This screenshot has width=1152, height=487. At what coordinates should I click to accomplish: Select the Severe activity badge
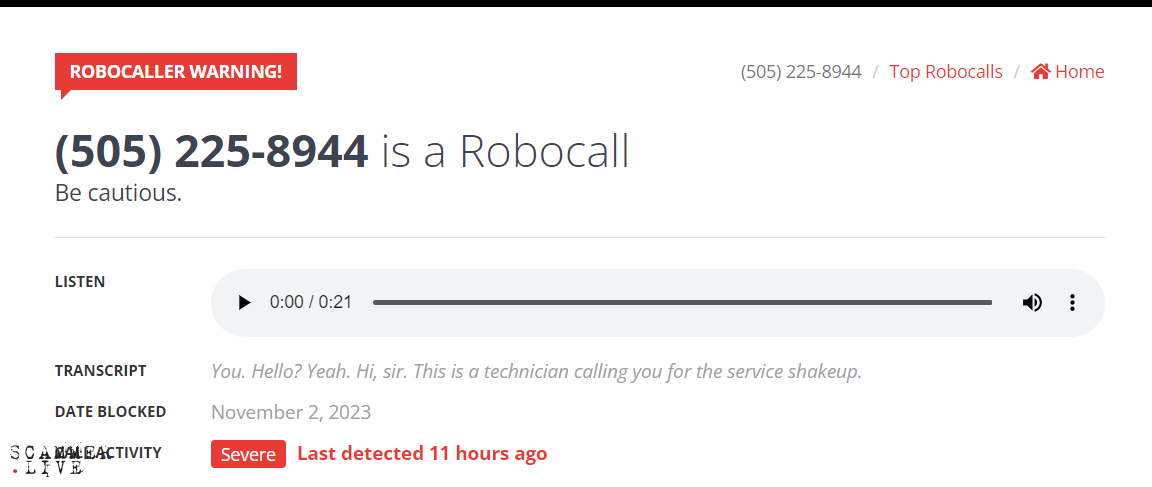point(248,454)
